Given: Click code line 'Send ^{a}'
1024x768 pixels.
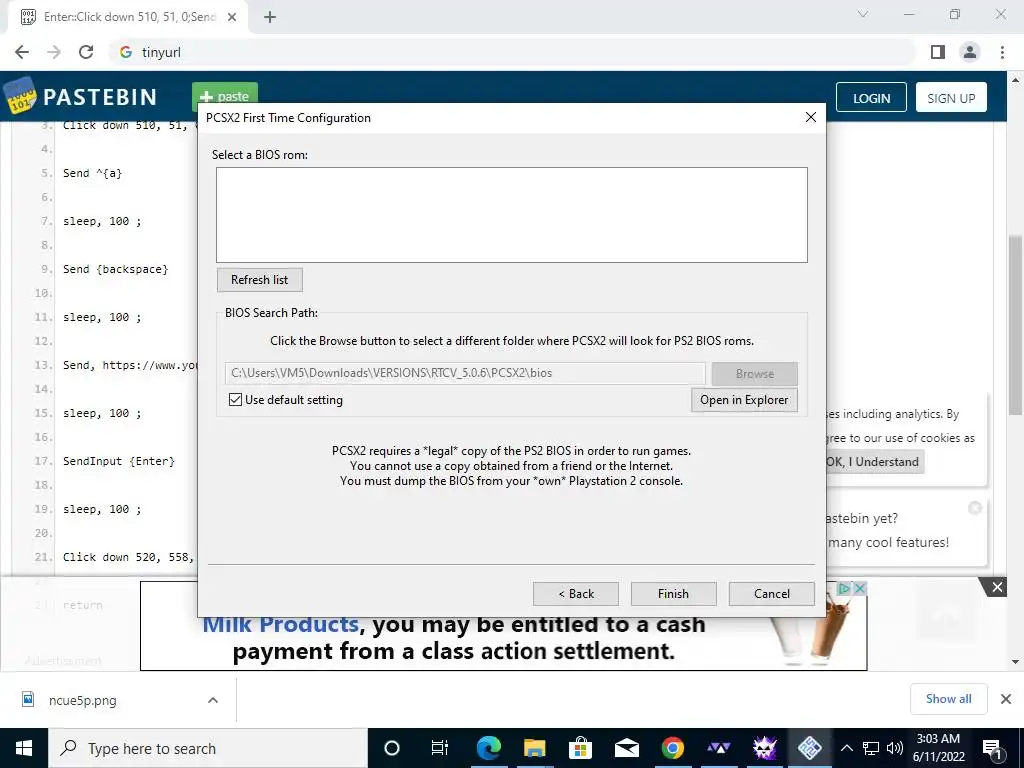Looking at the screenshot, I should [x=93, y=173].
